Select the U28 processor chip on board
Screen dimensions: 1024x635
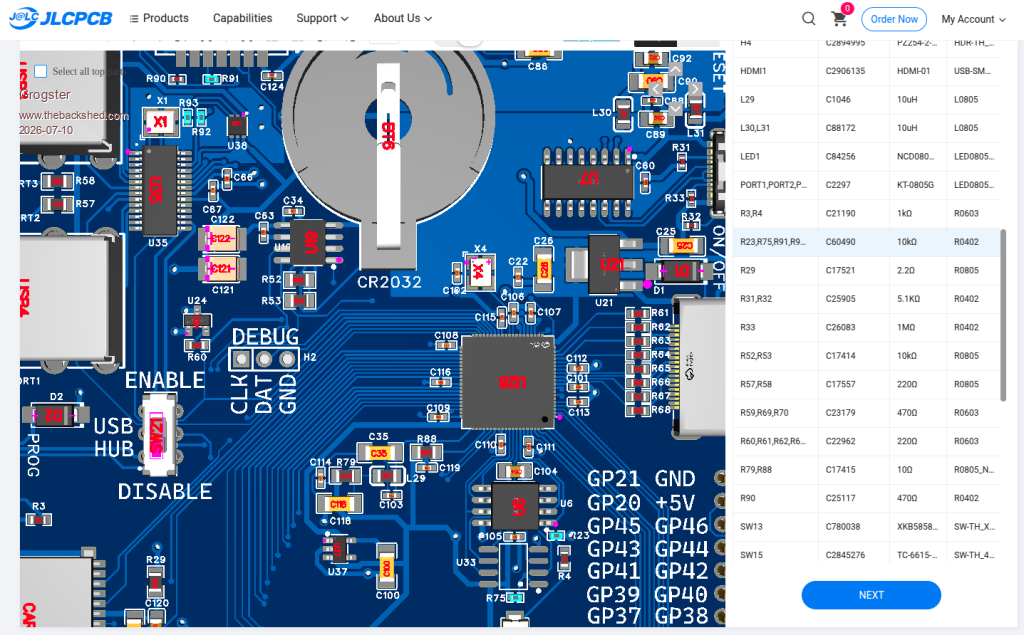click(509, 382)
